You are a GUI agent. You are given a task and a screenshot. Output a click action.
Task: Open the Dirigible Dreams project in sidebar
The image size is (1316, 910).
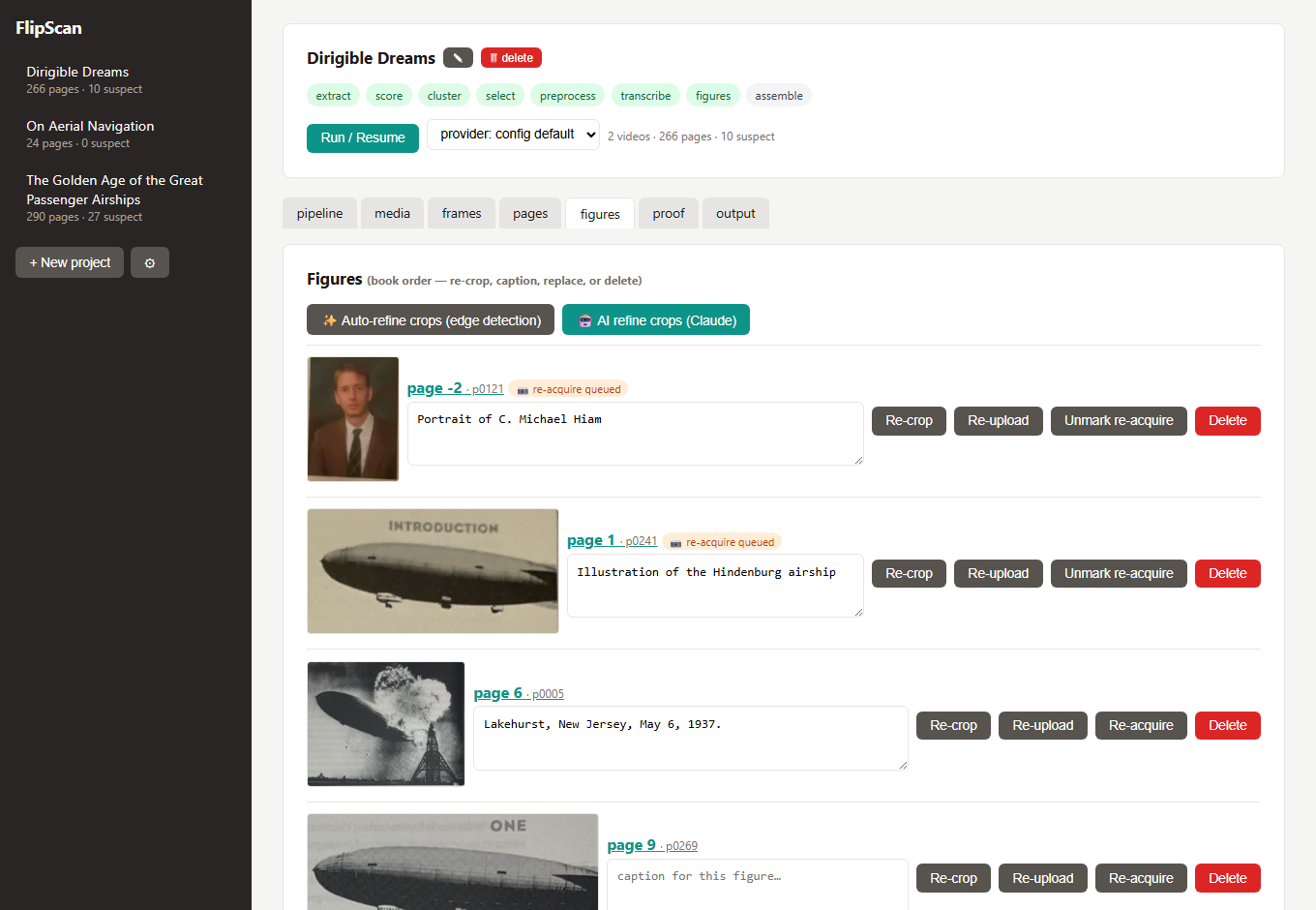(126, 79)
